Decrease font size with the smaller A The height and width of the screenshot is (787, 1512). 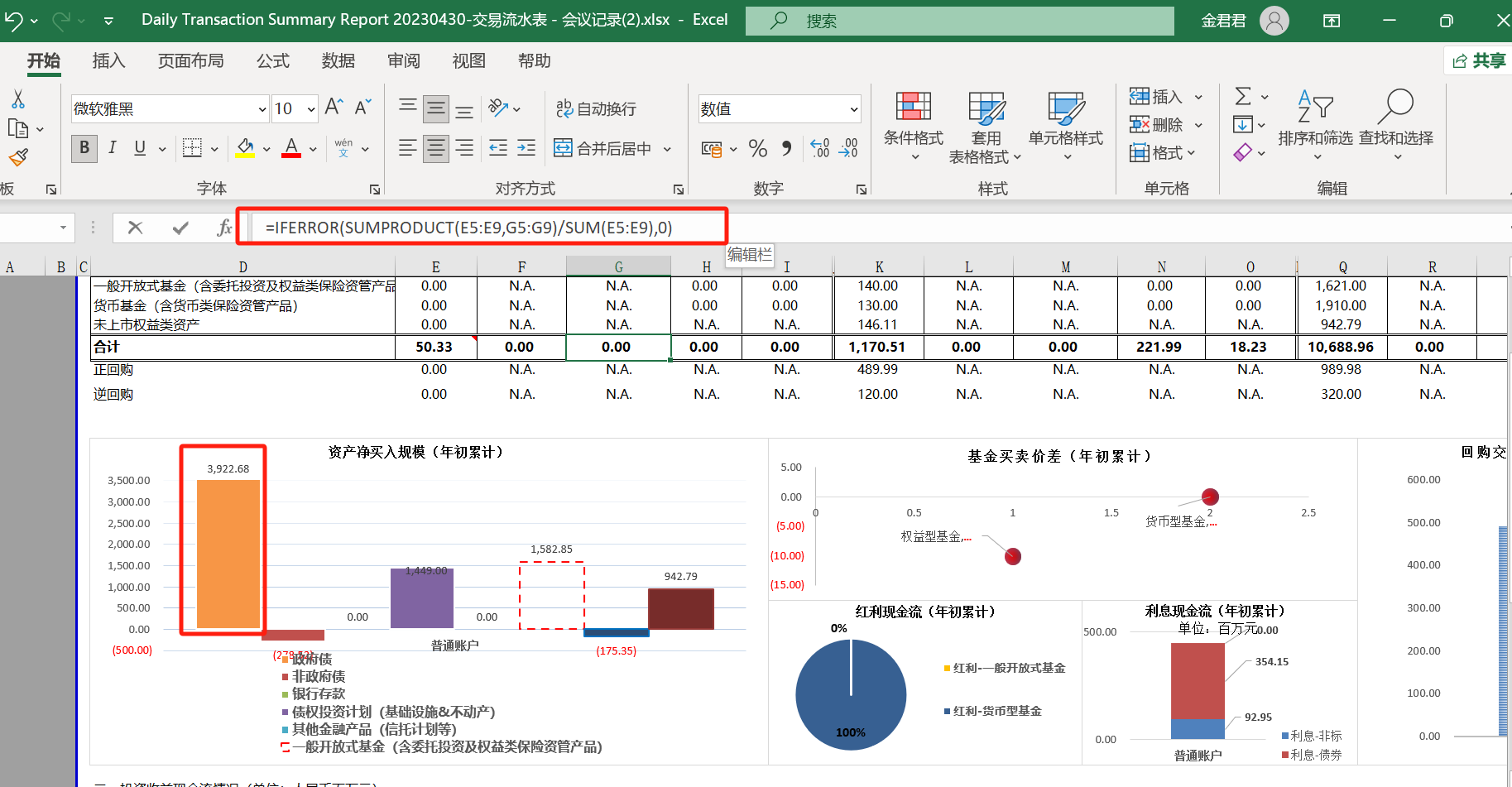tap(362, 107)
